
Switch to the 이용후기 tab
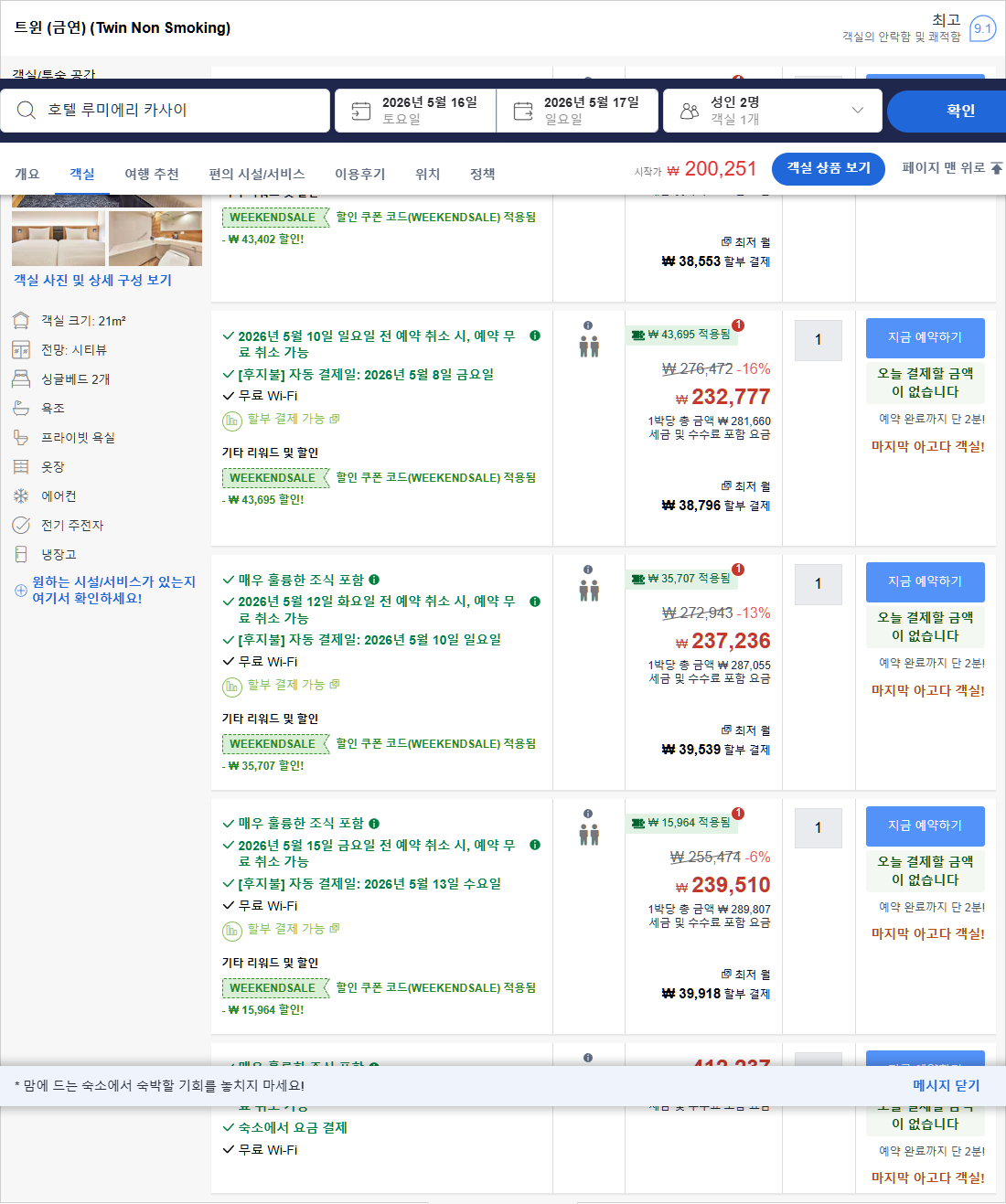pos(359,173)
